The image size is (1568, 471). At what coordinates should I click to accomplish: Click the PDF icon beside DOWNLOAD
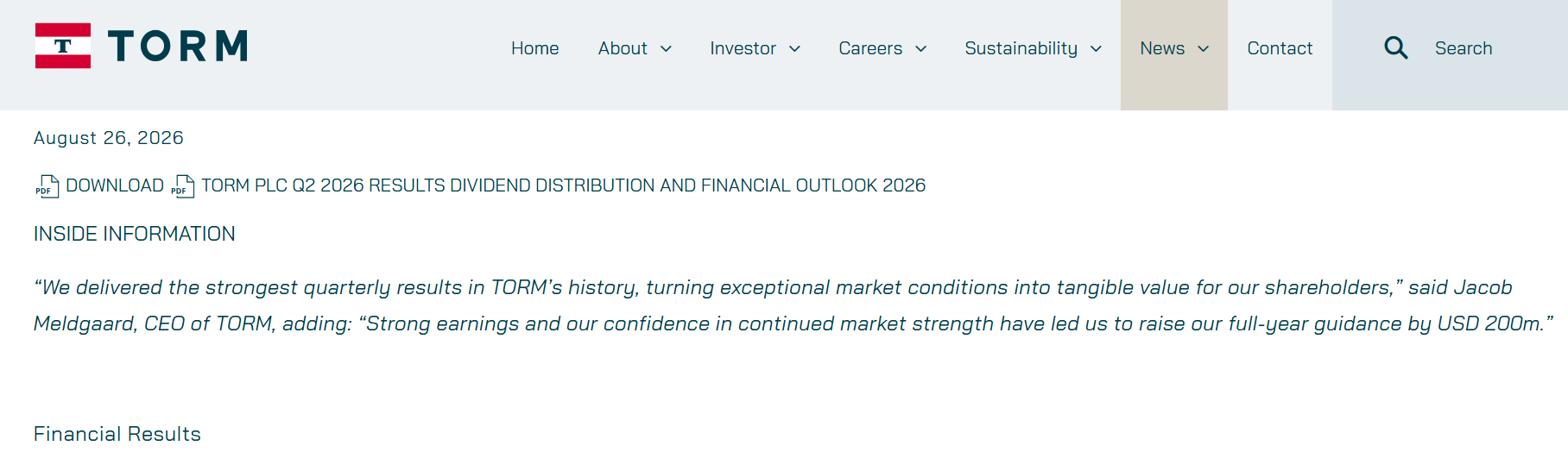47,186
